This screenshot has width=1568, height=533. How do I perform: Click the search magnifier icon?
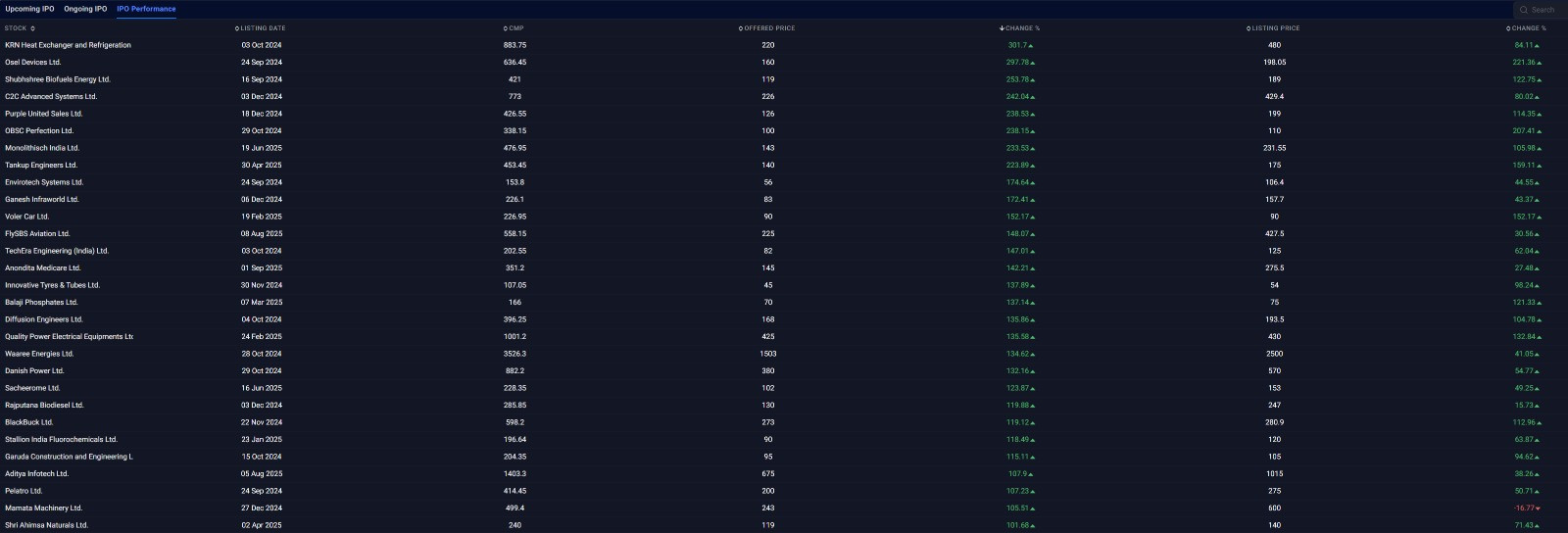1524,10
